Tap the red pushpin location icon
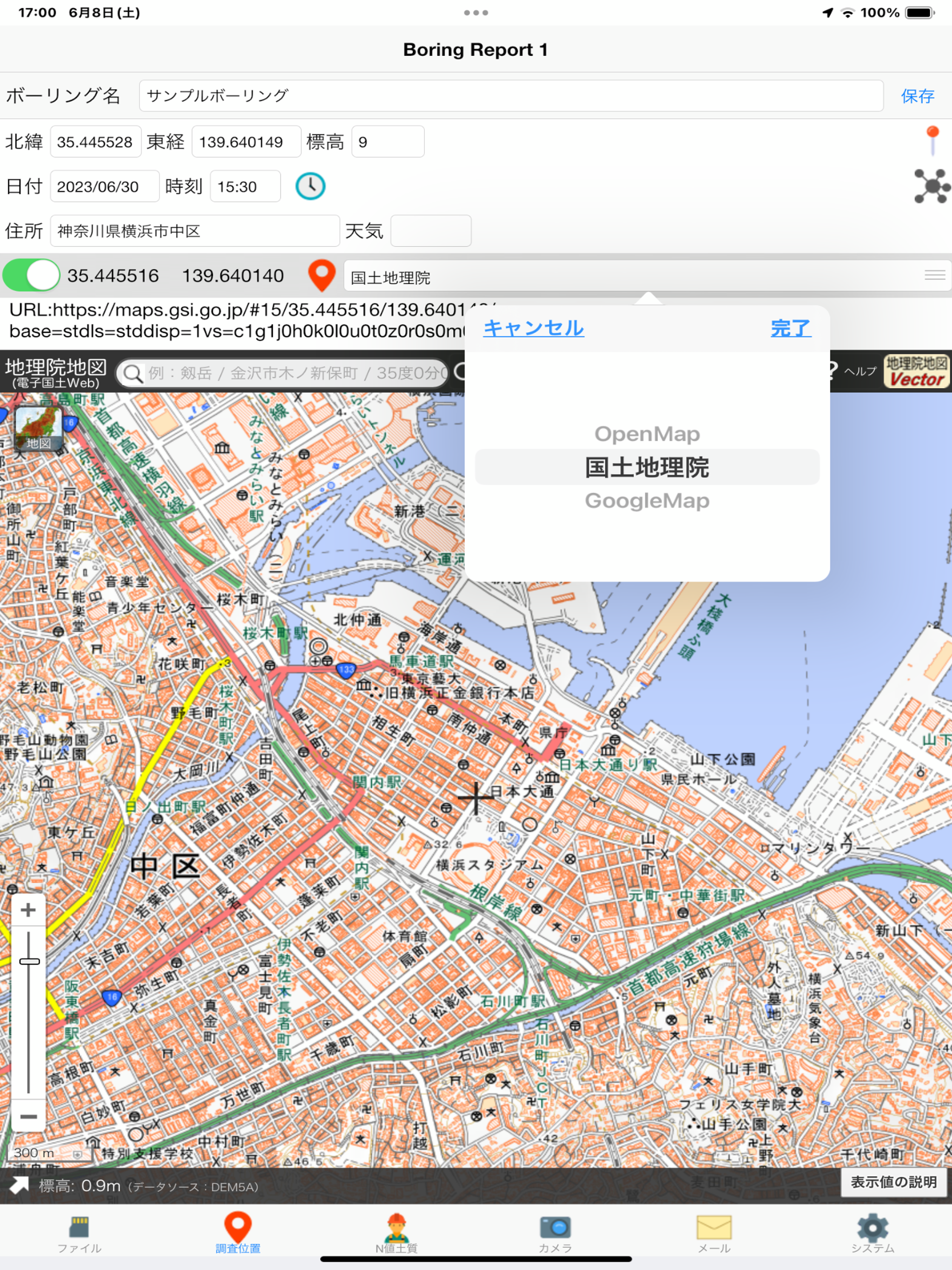Image resolution: width=952 pixels, height=1270 pixels. (932, 141)
